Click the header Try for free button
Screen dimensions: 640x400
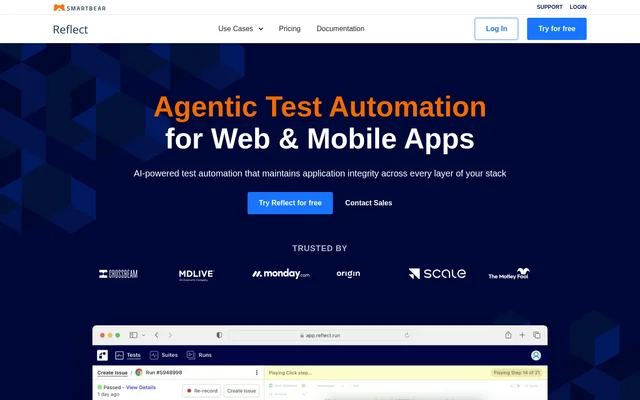[x=557, y=29]
